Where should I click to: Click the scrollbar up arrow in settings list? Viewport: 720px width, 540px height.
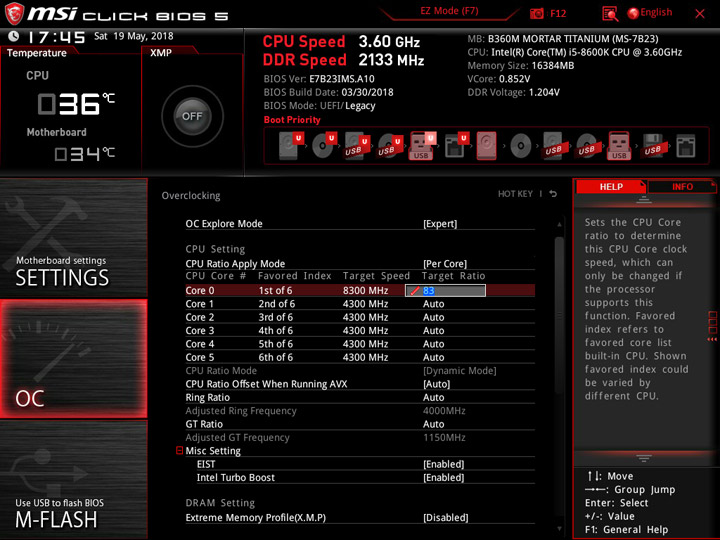click(x=559, y=225)
